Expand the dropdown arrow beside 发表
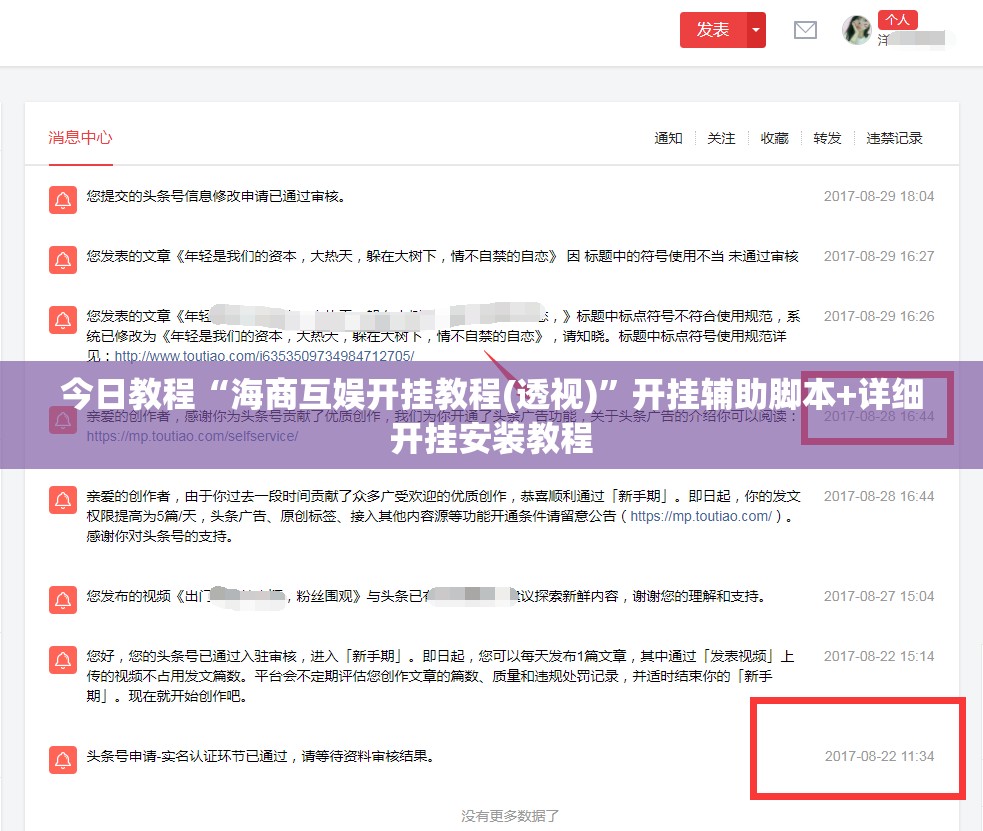Screen dimensions: 983x831 point(756,29)
